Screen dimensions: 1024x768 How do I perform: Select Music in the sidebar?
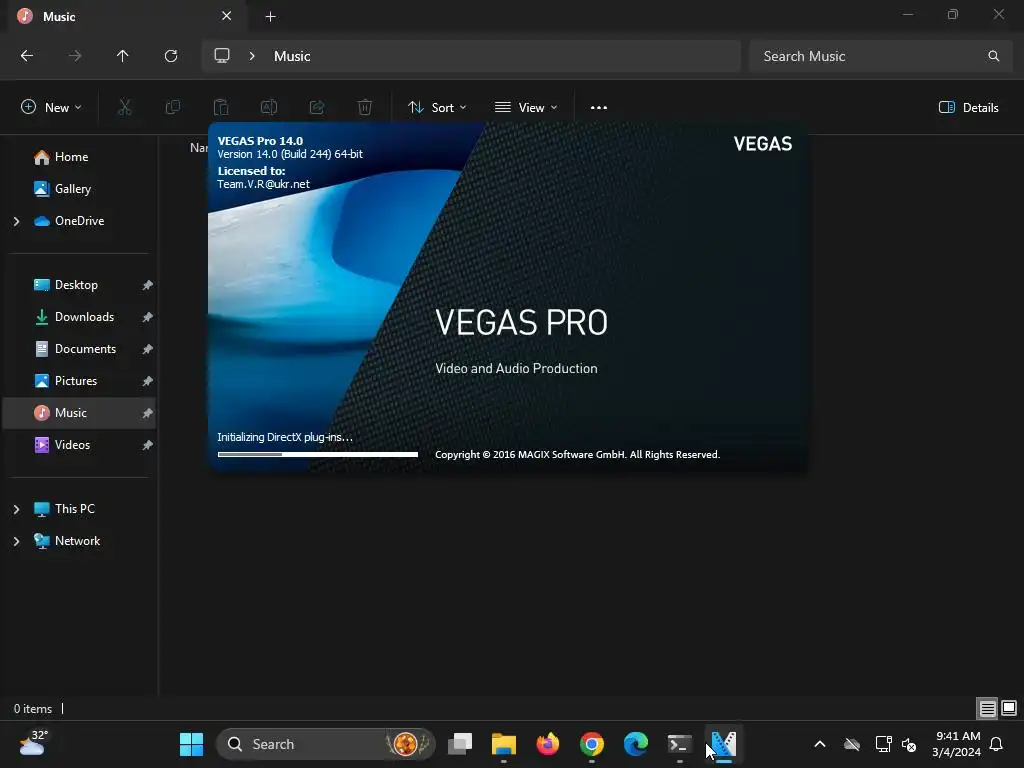pos(79,413)
